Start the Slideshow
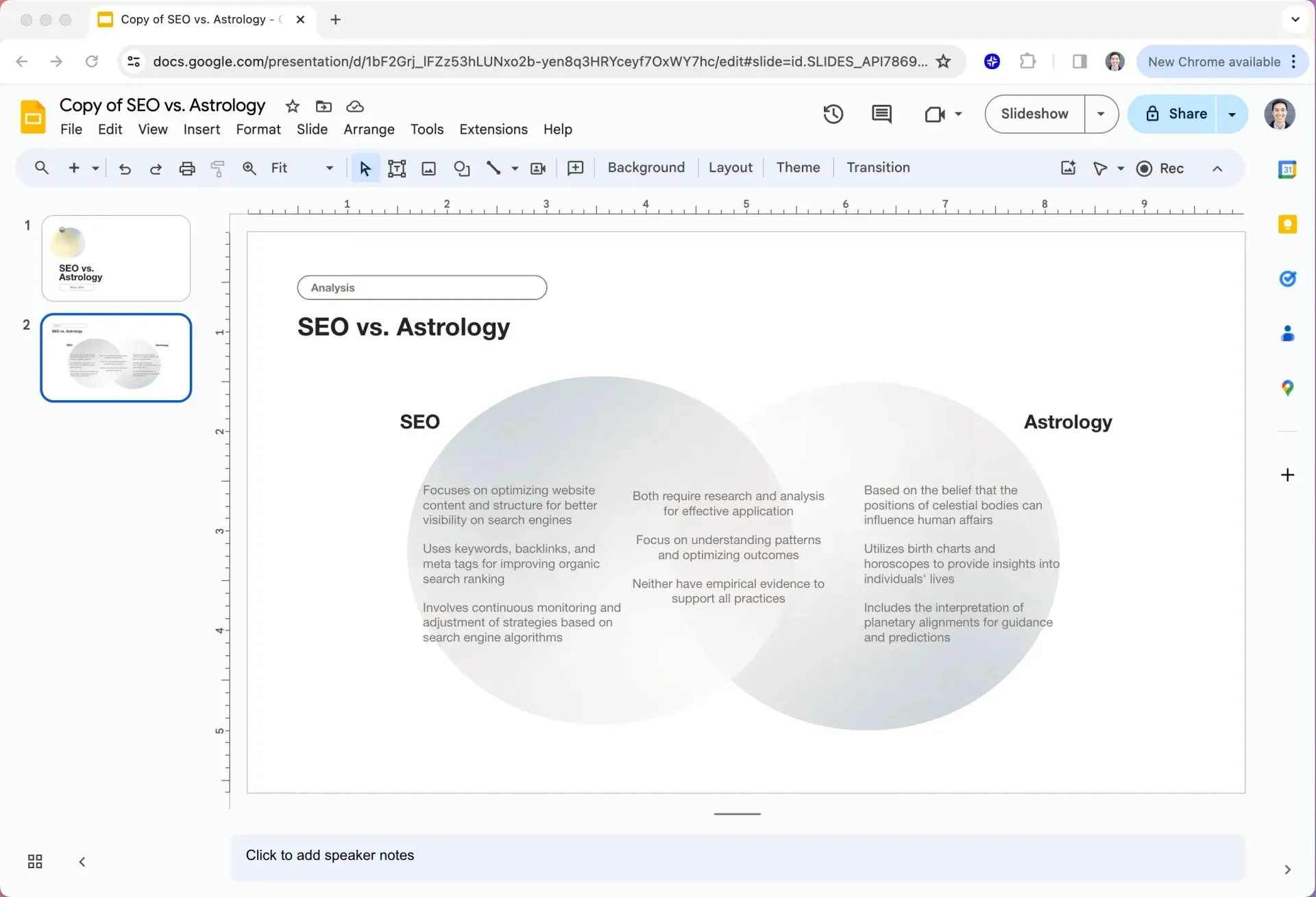This screenshot has height=897, width=1316. [x=1034, y=114]
